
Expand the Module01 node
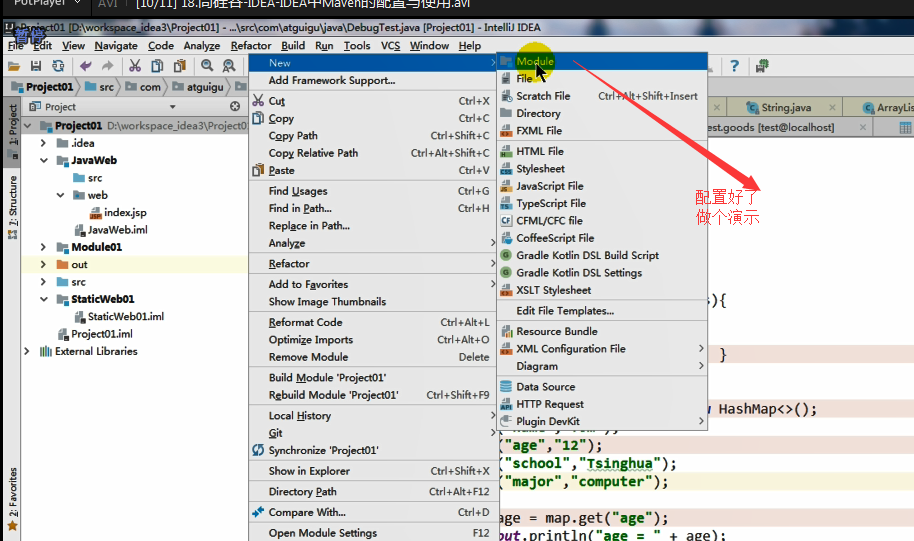pos(43,247)
